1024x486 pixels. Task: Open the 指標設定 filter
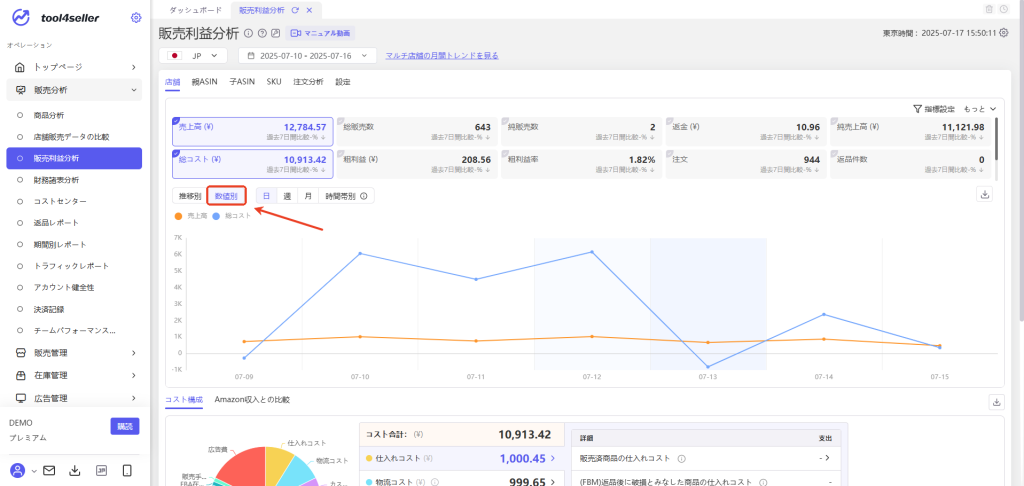(934, 109)
